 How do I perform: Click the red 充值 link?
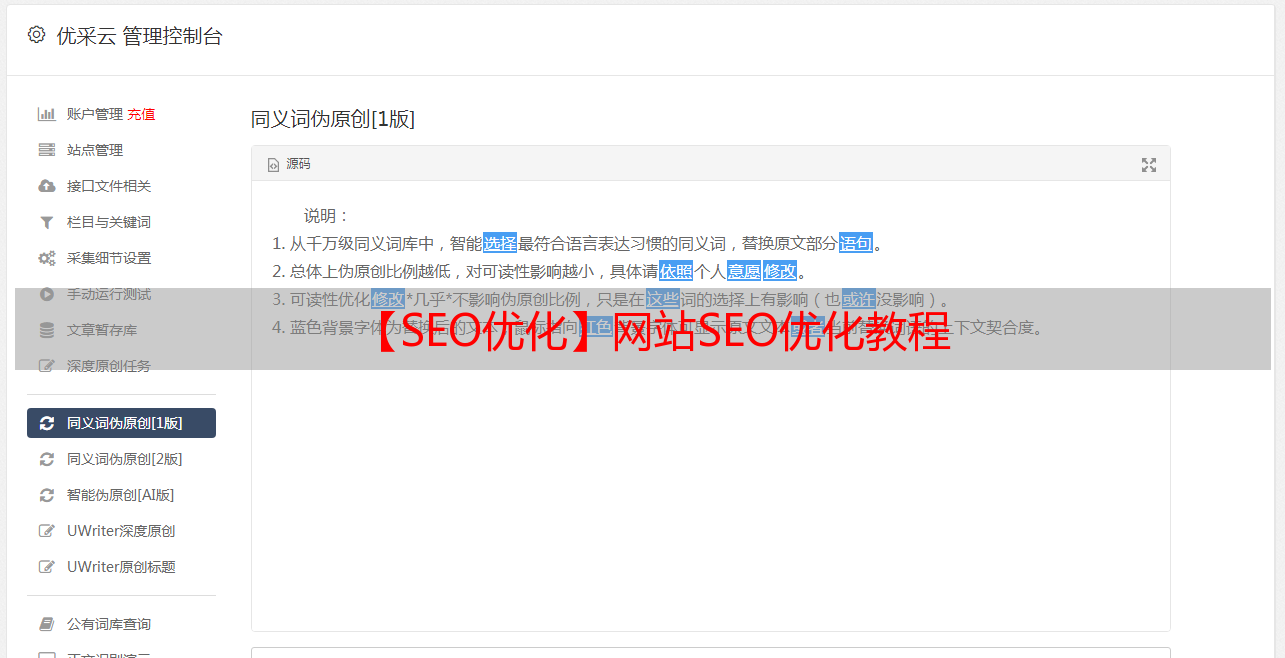coord(141,114)
